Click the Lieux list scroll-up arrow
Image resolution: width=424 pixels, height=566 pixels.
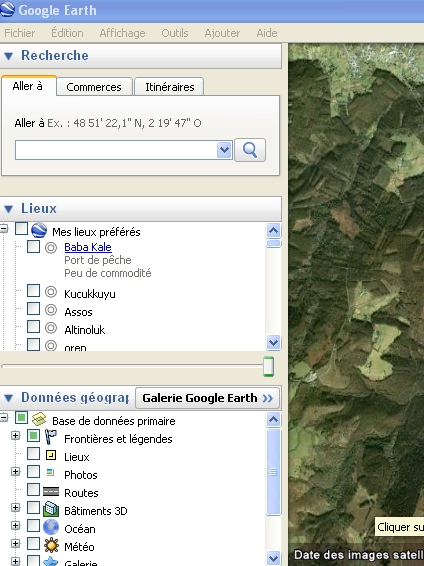[274, 230]
